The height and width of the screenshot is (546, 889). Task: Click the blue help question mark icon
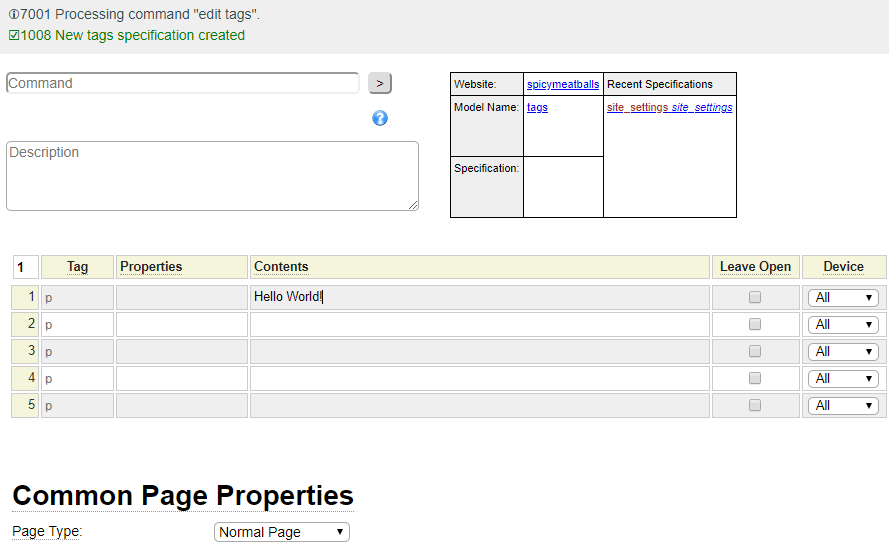pos(380,118)
